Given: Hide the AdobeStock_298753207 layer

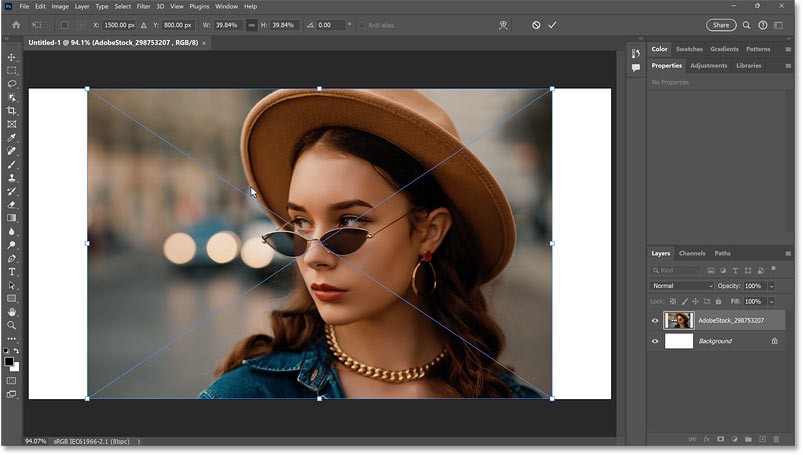Looking at the screenshot, I should [x=656, y=320].
